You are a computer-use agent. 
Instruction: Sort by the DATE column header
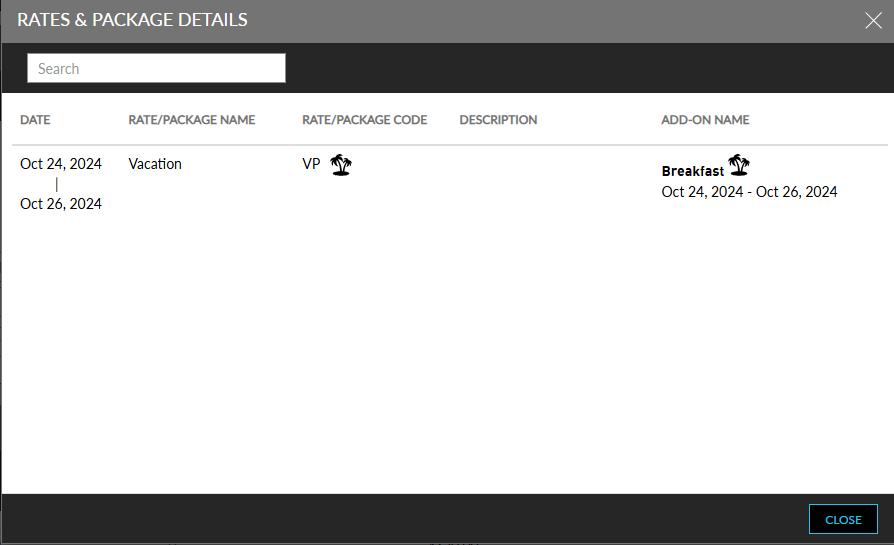coord(35,120)
